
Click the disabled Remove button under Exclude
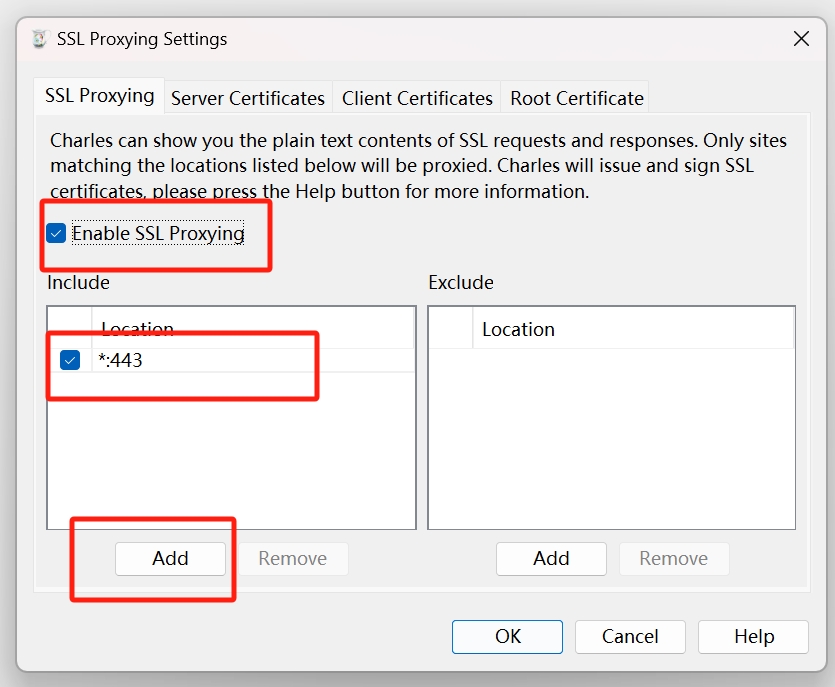pos(674,559)
